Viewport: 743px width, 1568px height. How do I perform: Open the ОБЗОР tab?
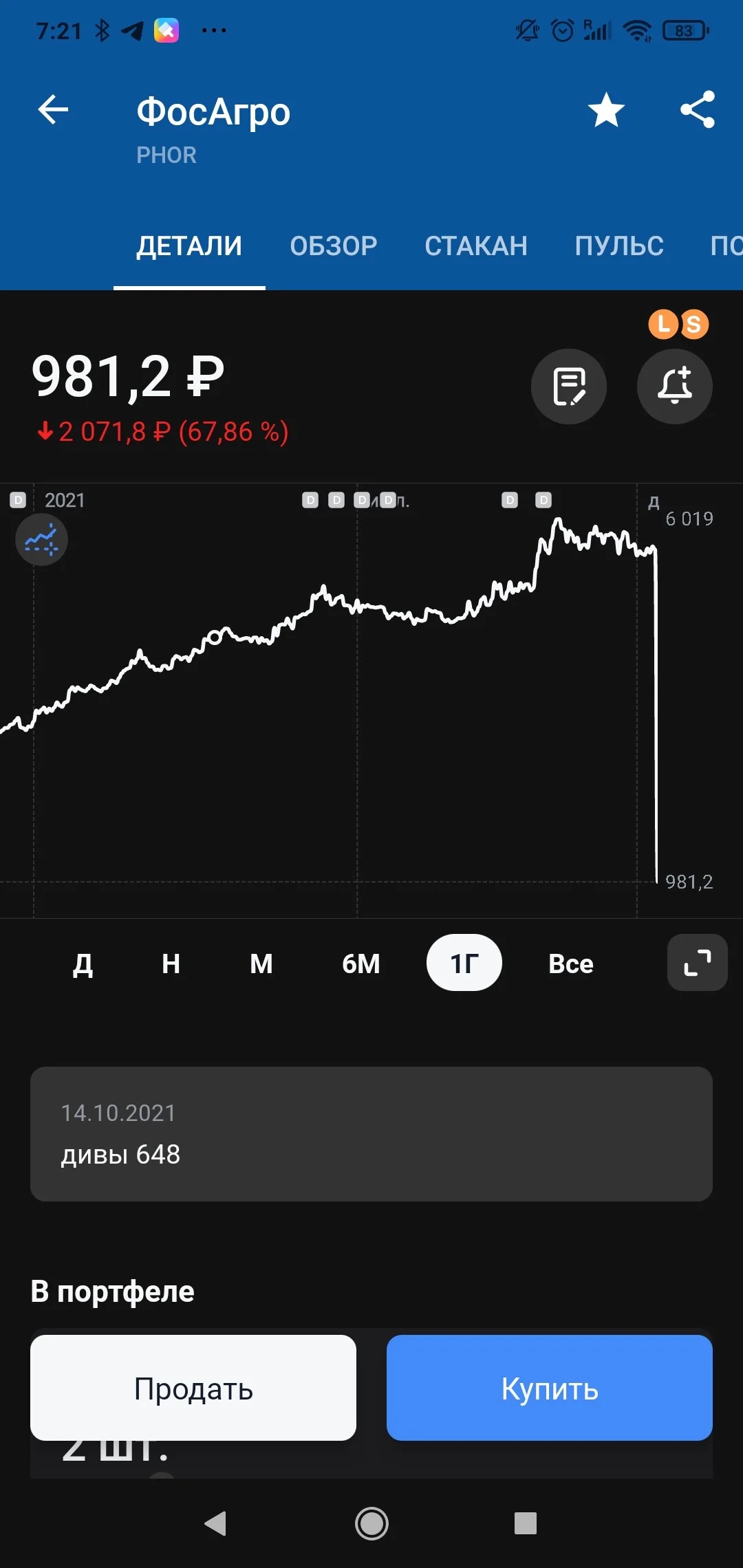[334, 246]
